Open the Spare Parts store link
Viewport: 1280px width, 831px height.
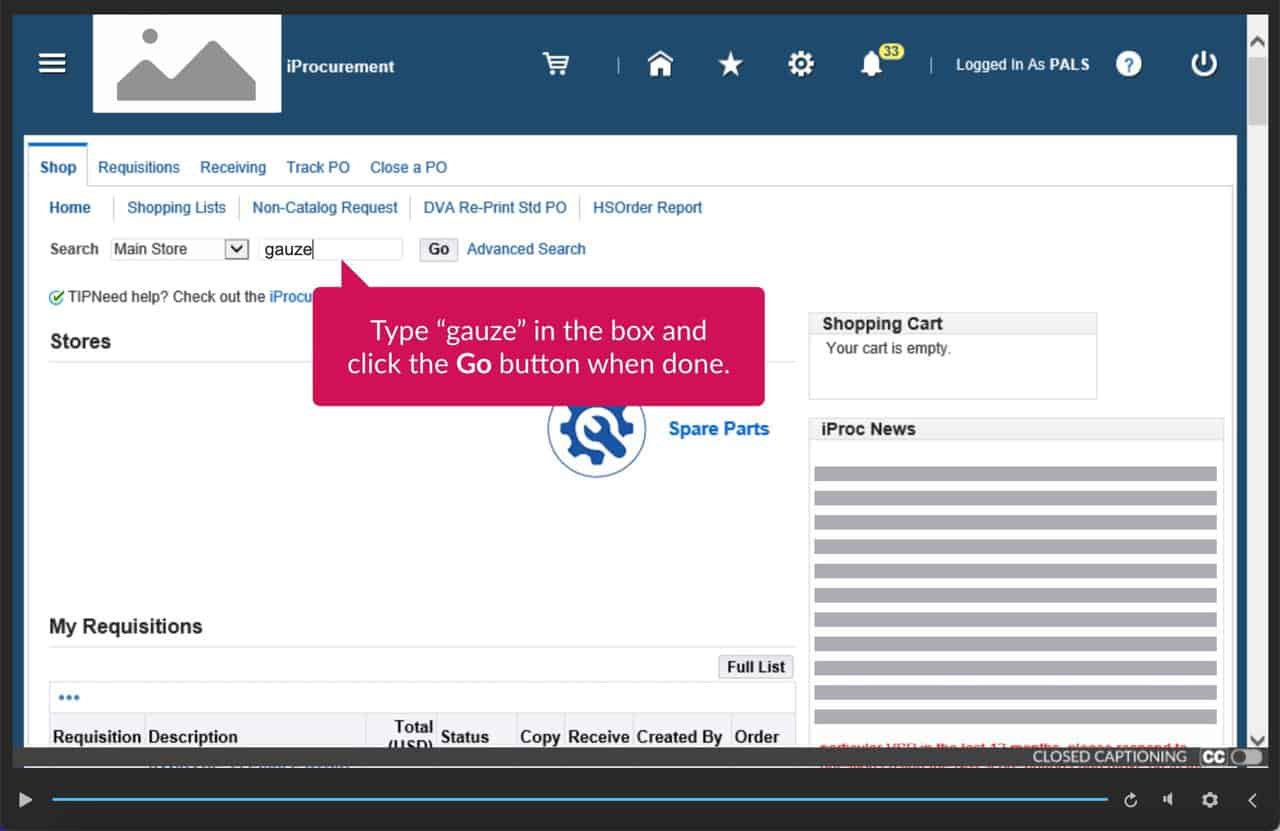[x=719, y=429]
